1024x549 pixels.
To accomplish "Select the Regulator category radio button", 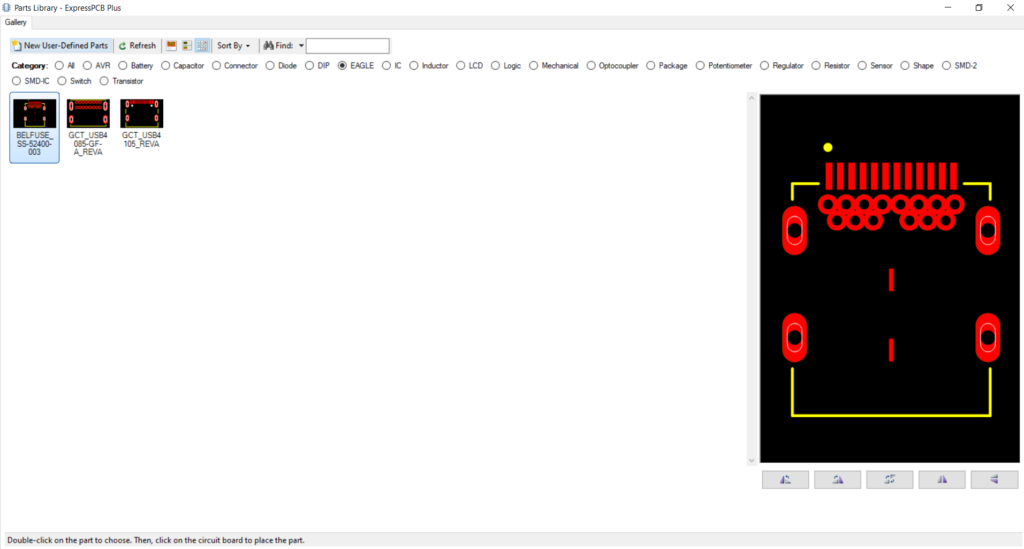I will 764,66.
